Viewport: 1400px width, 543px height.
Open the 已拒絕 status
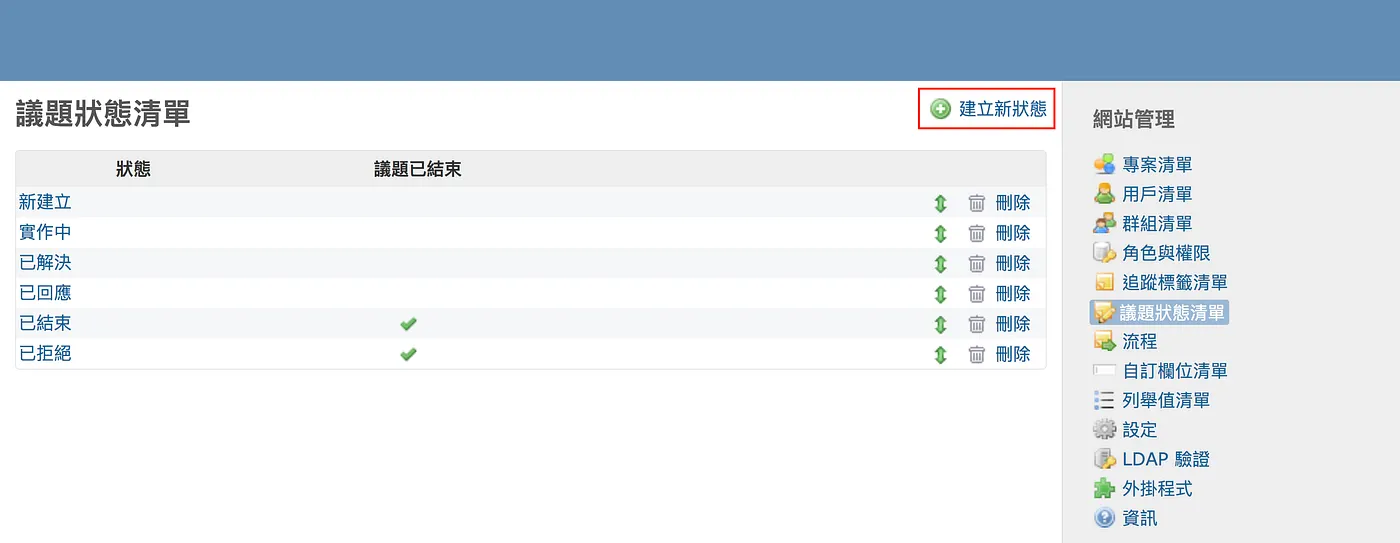click(x=45, y=353)
